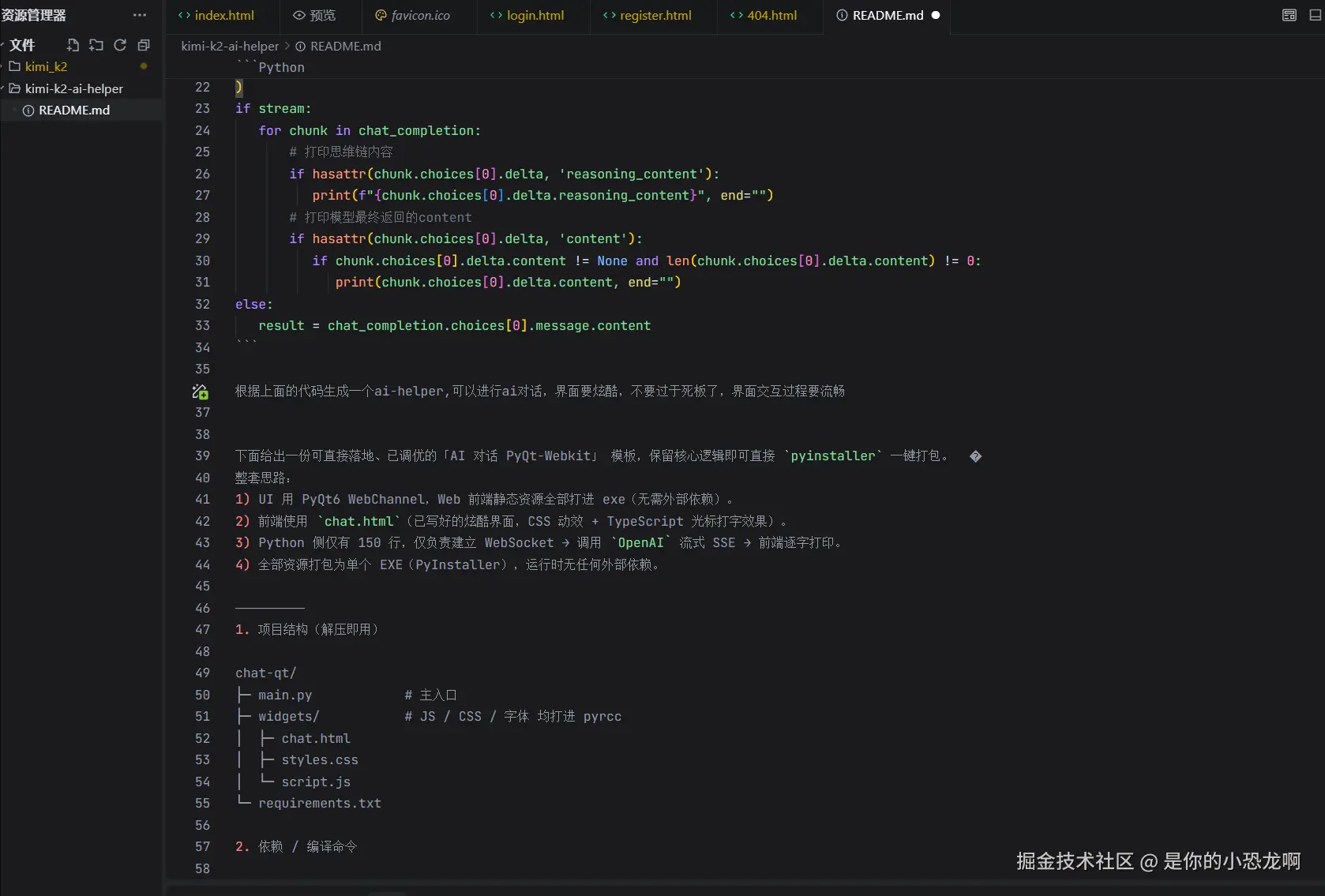The image size is (1325, 896).
Task: Click kimi-k2-ai-helper in the breadcrumb
Action: [x=230, y=46]
